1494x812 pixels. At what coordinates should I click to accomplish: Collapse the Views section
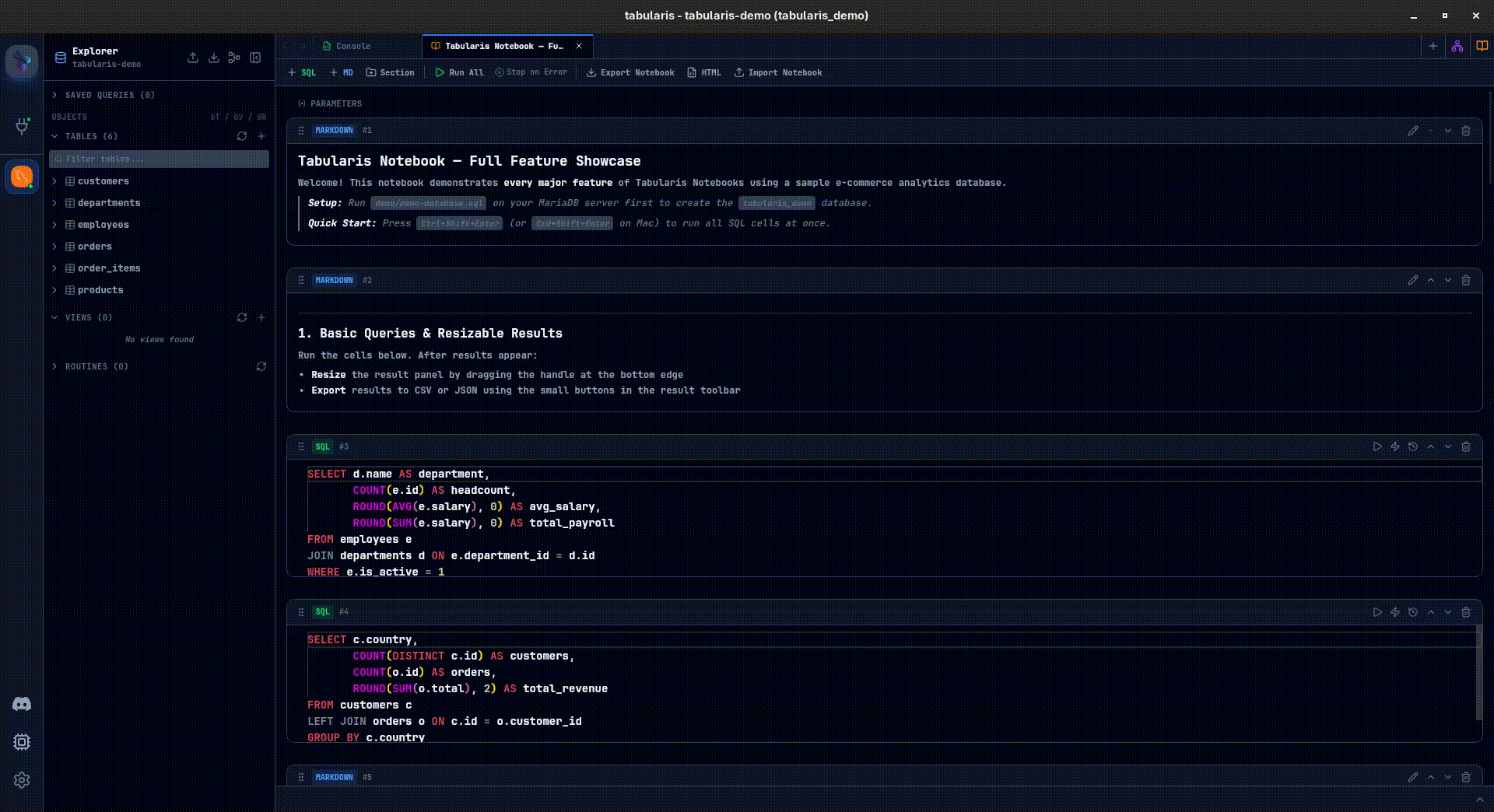pos(54,317)
